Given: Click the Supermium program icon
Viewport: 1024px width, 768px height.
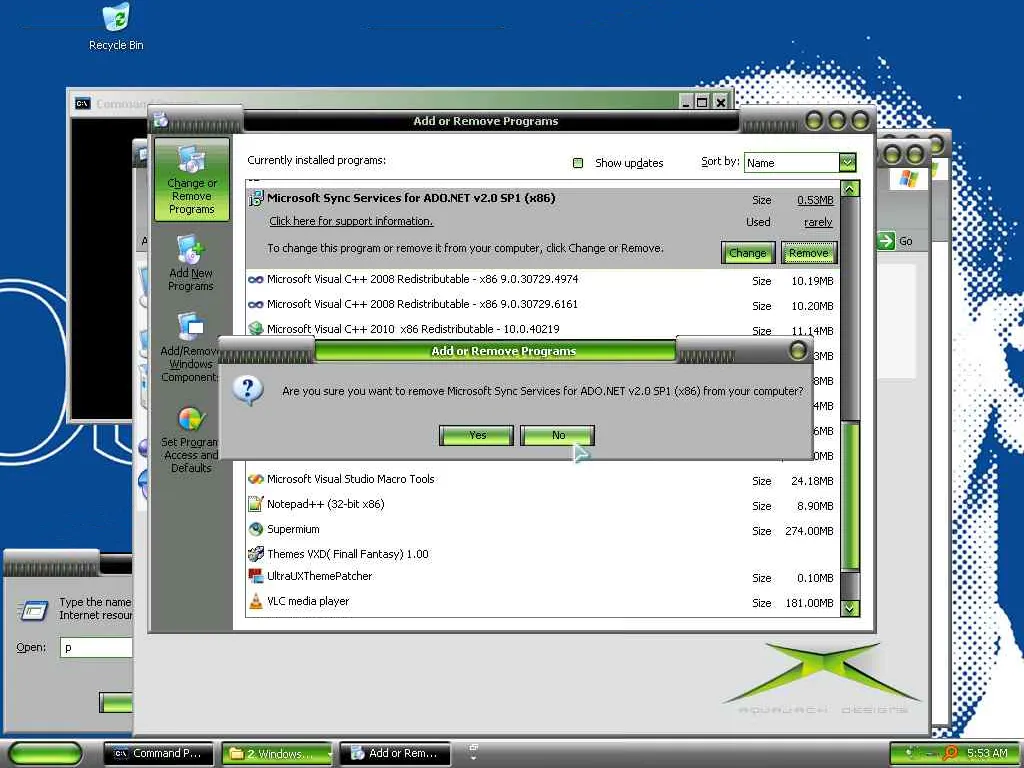Looking at the screenshot, I should pos(256,529).
